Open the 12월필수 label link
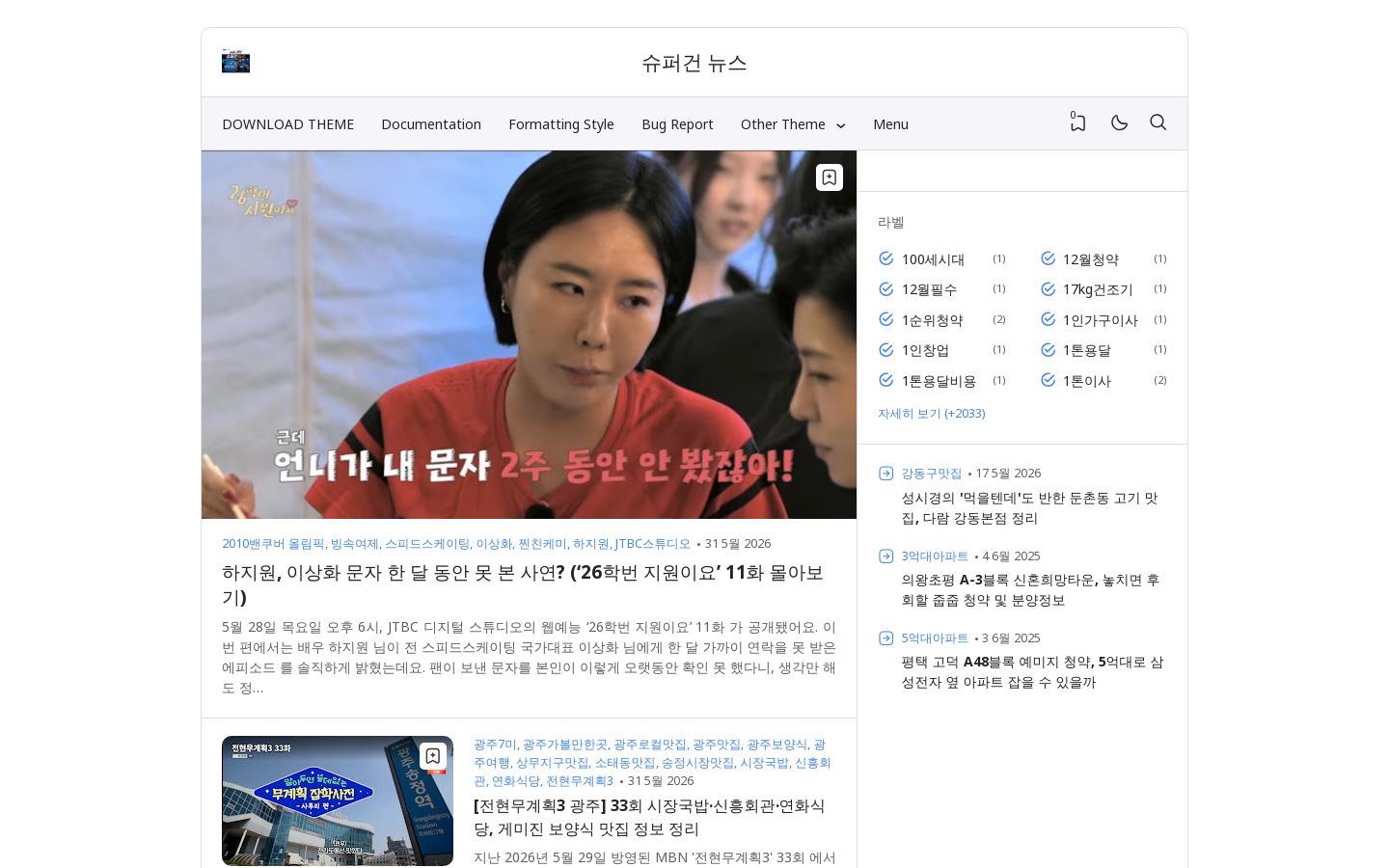 tap(929, 289)
